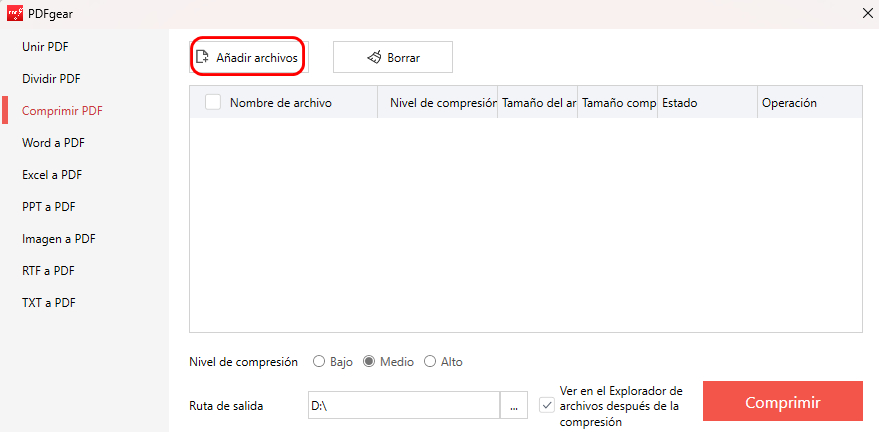Close the PDFgear window

(867, 14)
